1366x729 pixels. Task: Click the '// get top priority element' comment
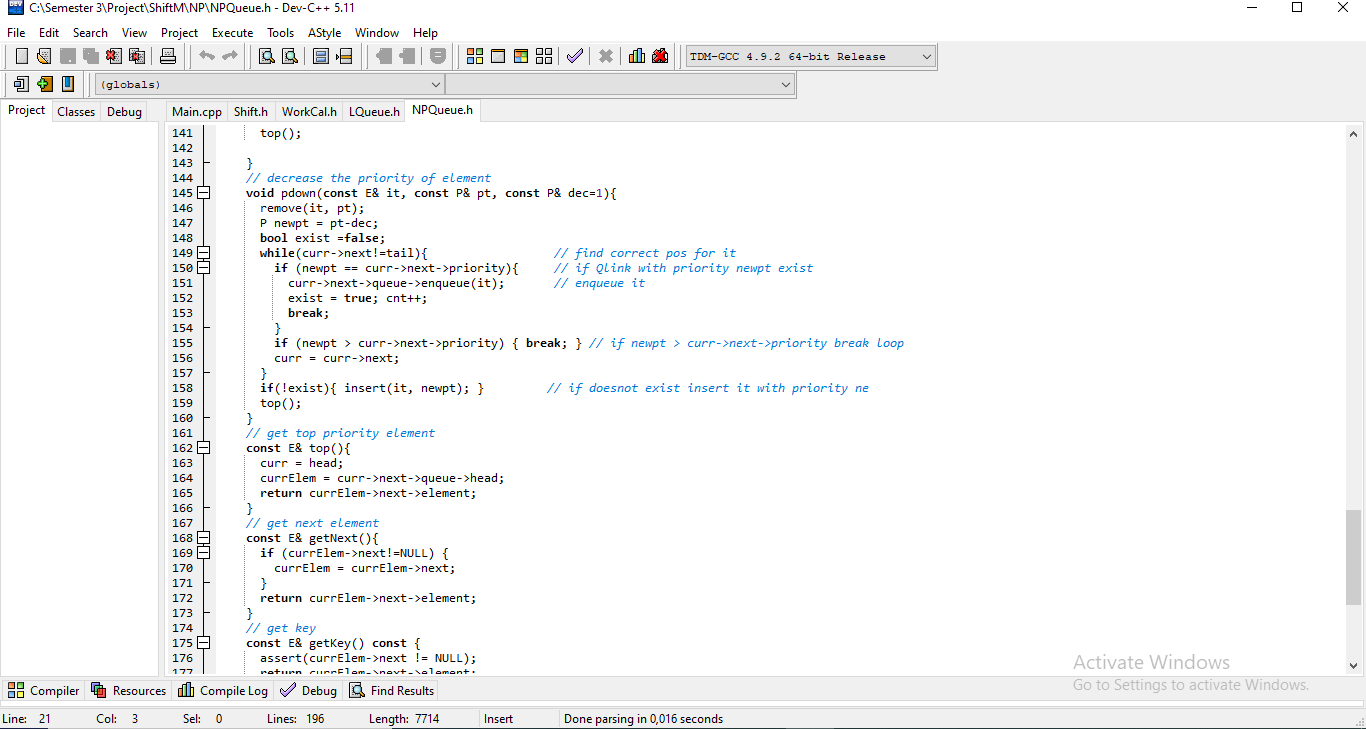pyautogui.click(x=340, y=433)
